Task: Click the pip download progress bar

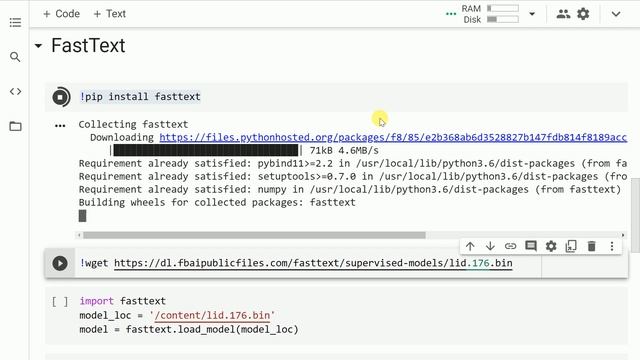Action: pyautogui.click(x=206, y=150)
